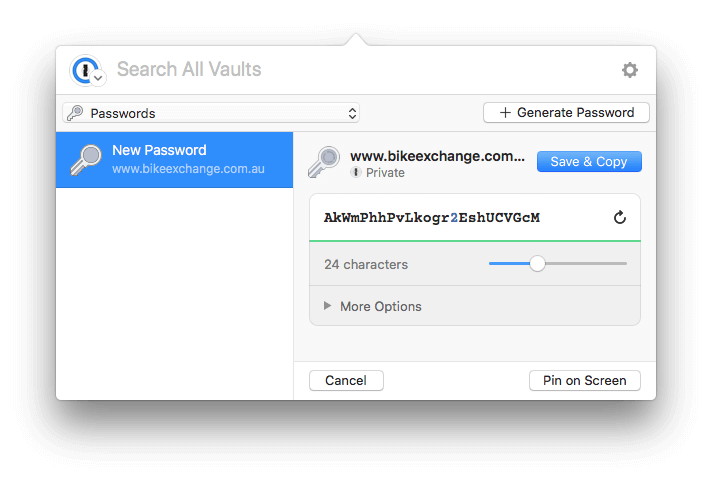Click the Save & Copy button

pos(589,162)
